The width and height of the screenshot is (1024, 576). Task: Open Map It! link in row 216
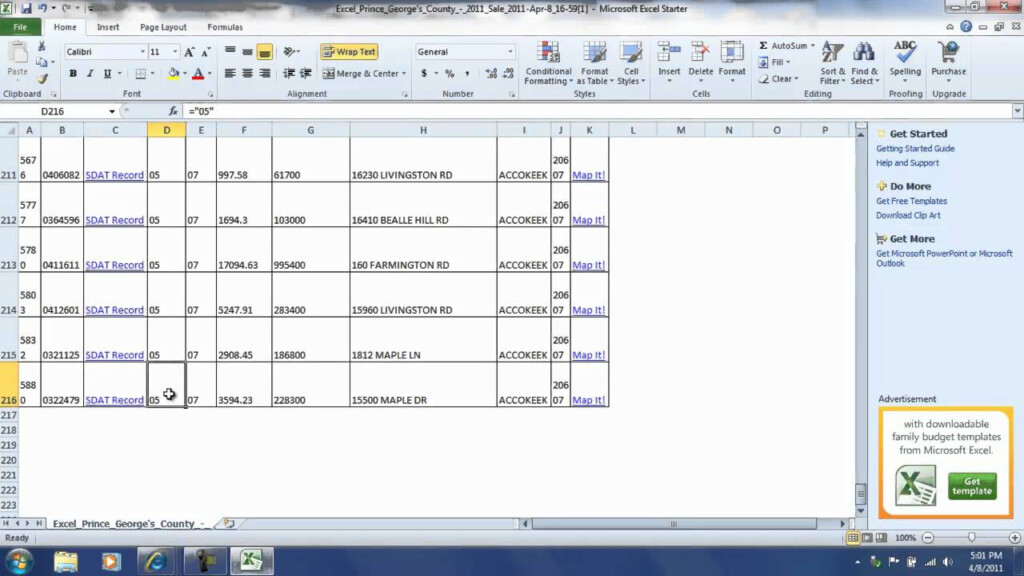click(x=588, y=400)
